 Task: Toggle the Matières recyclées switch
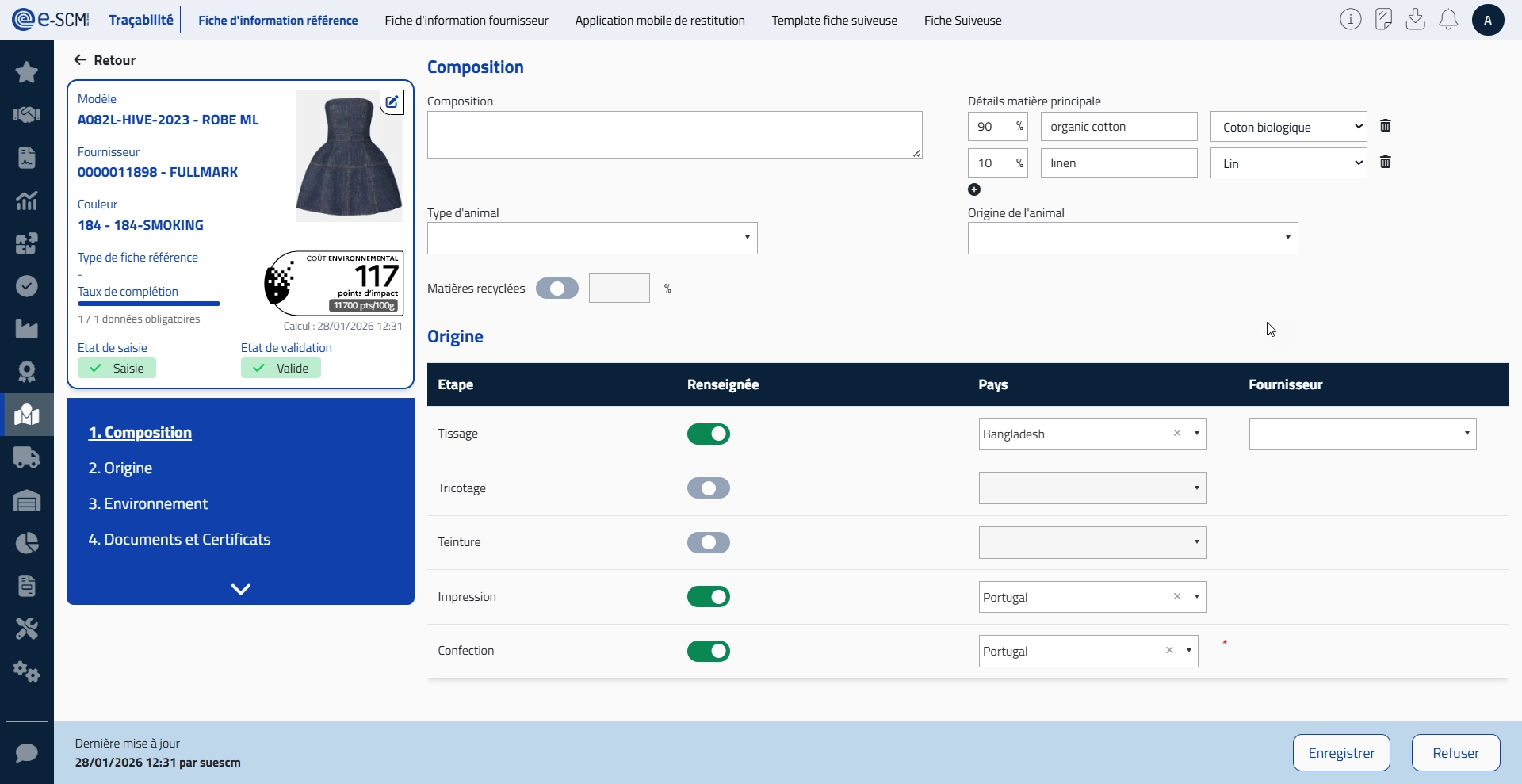pyautogui.click(x=557, y=289)
